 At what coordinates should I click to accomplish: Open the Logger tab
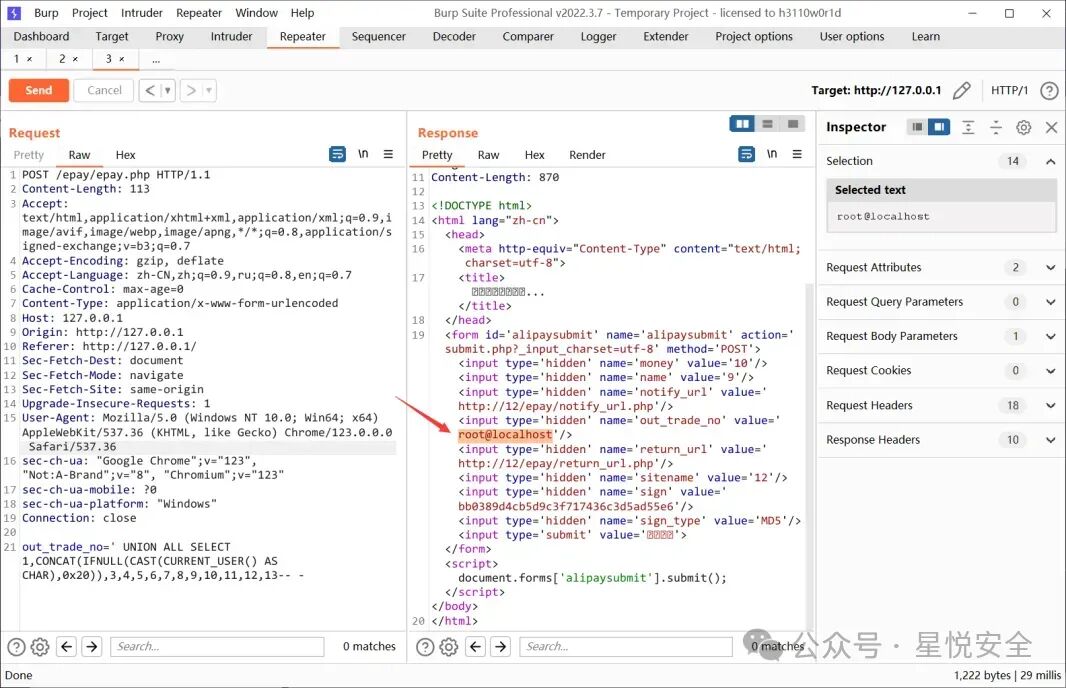pyautogui.click(x=598, y=37)
